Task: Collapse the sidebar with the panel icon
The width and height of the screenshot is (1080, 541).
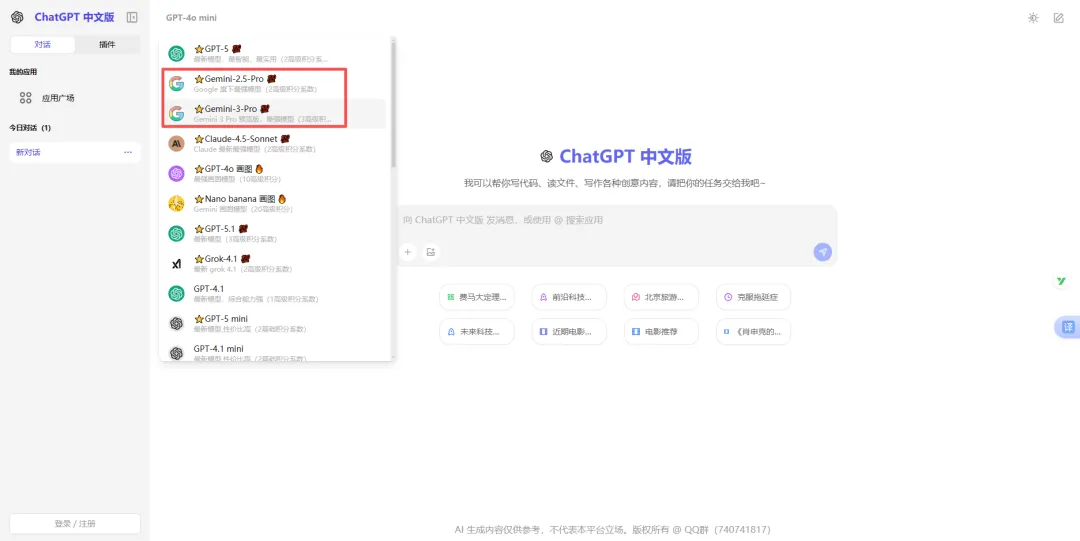Action: [132, 17]
